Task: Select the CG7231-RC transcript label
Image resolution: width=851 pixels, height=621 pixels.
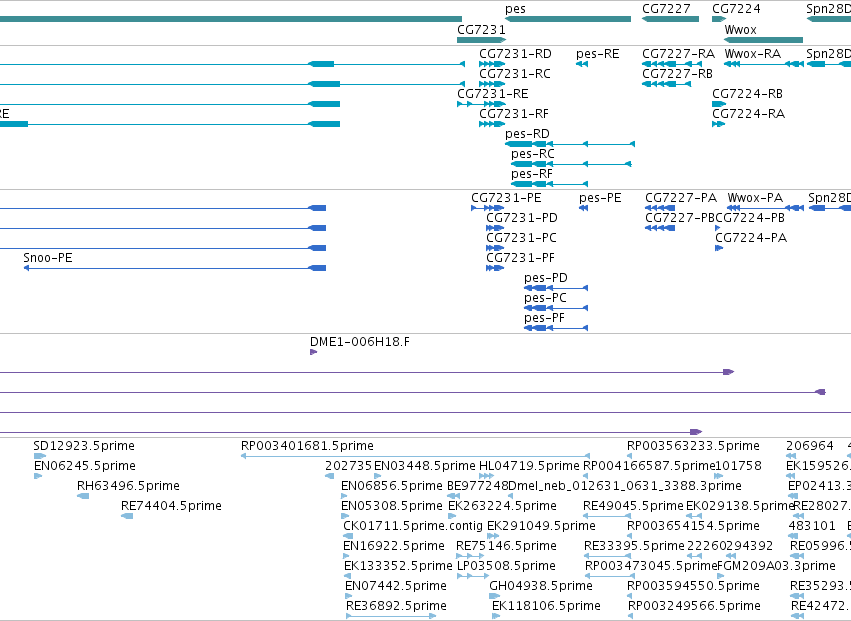Action: tap(515, 74)
